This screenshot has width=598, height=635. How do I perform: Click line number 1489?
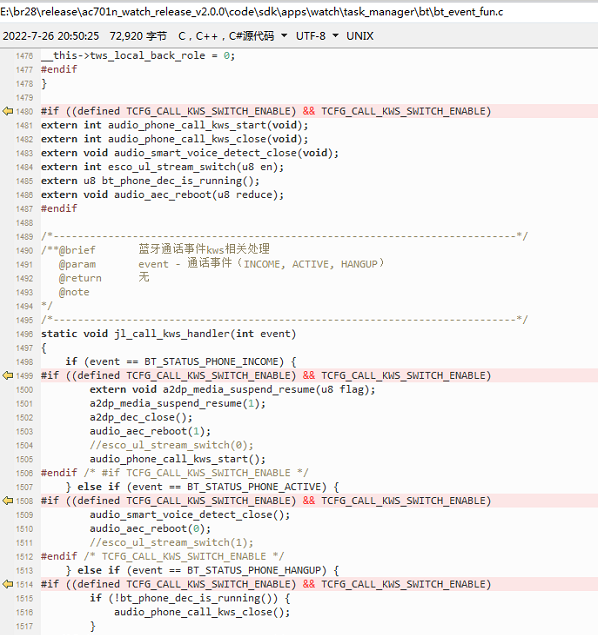[x=24, y=237]
